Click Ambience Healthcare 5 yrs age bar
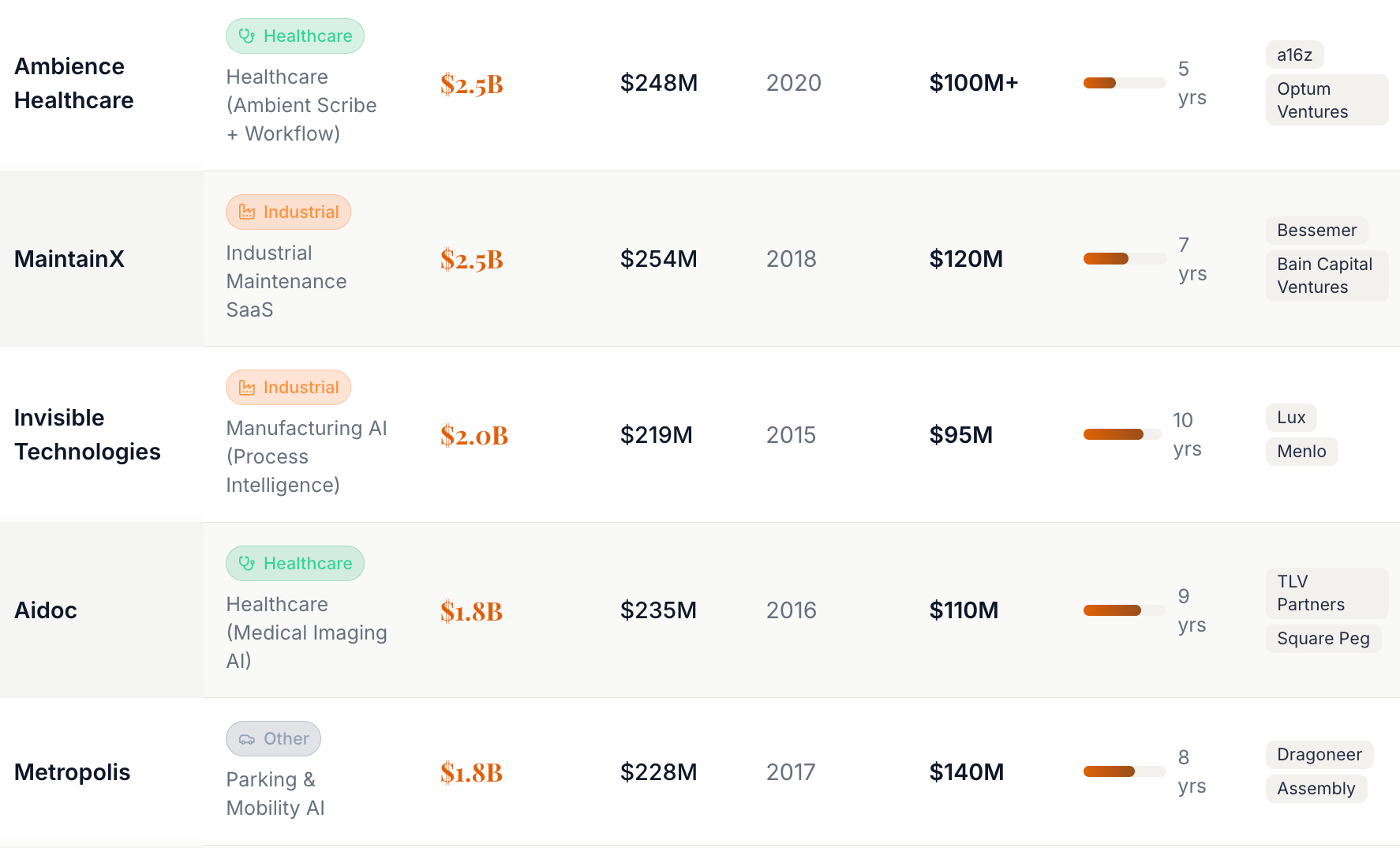This screenshot has height=848, width=1400. pos(1125,83)
